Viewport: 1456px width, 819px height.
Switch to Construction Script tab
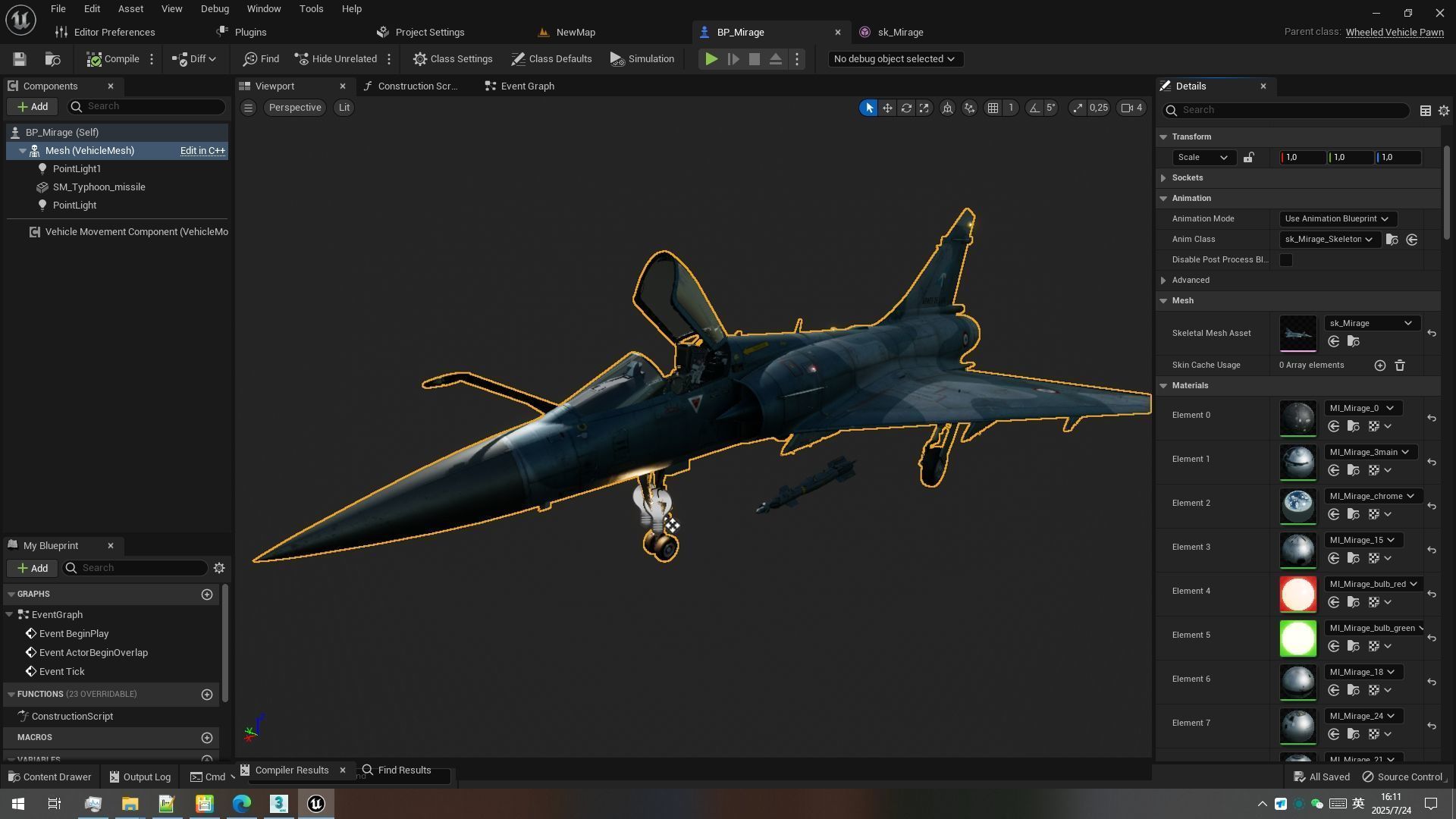coord(410,86)
